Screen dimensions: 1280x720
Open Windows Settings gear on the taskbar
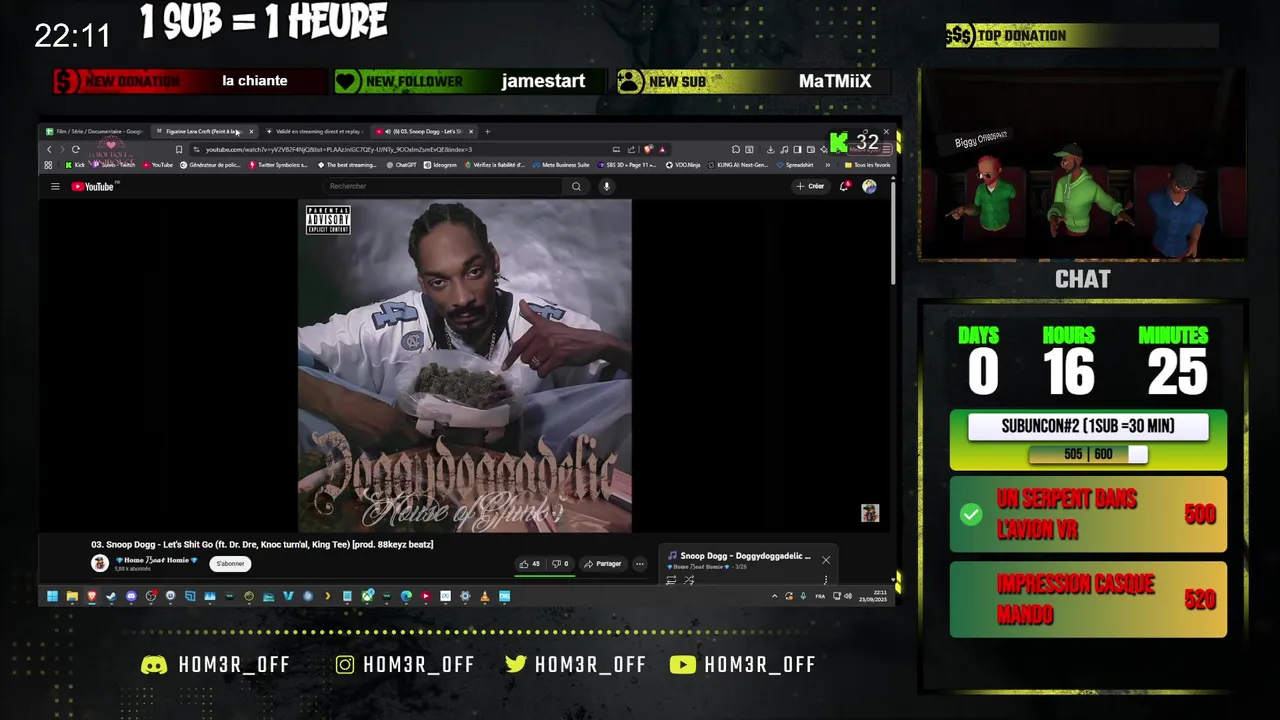click(x=465, y=596)
